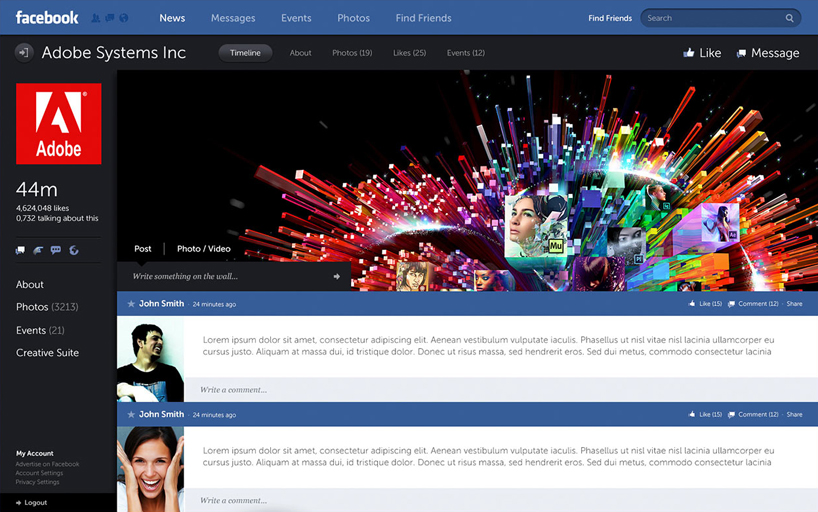Open friend requests icon in top bar

(x=95, y=18)
